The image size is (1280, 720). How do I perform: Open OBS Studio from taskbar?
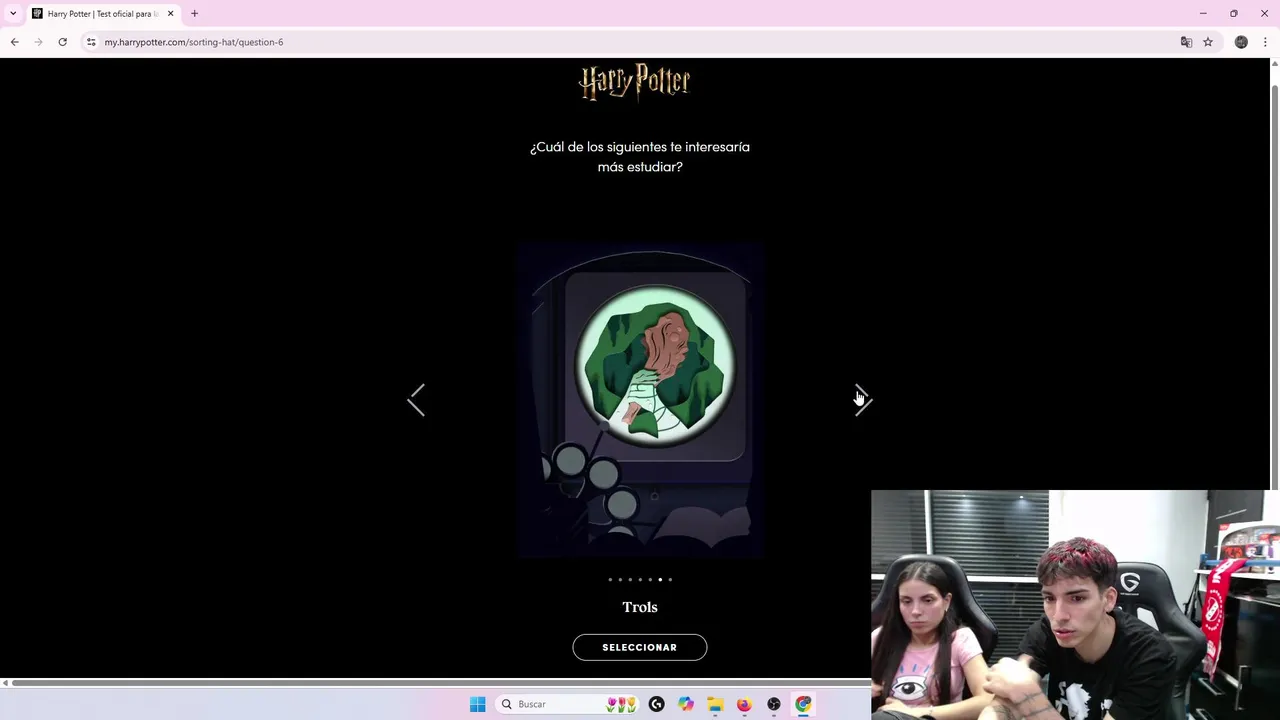click(774, 704)
